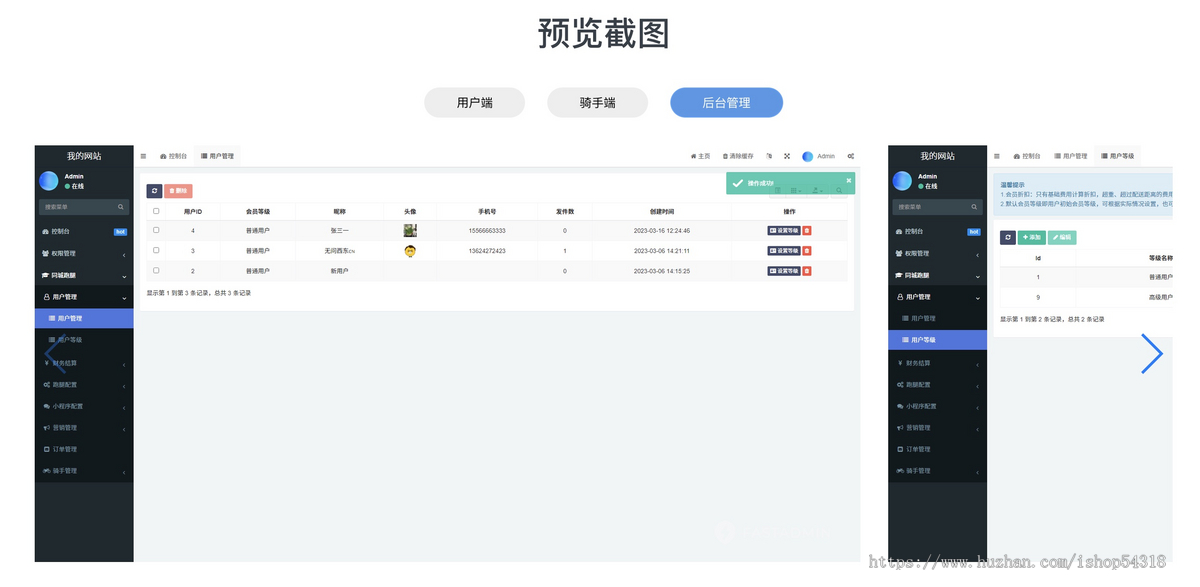This screenshot has height=587, width=1200.
Task: Click timestamp 2023-03-16 12:24:46 cell
Action: click(x=661, y=230)
